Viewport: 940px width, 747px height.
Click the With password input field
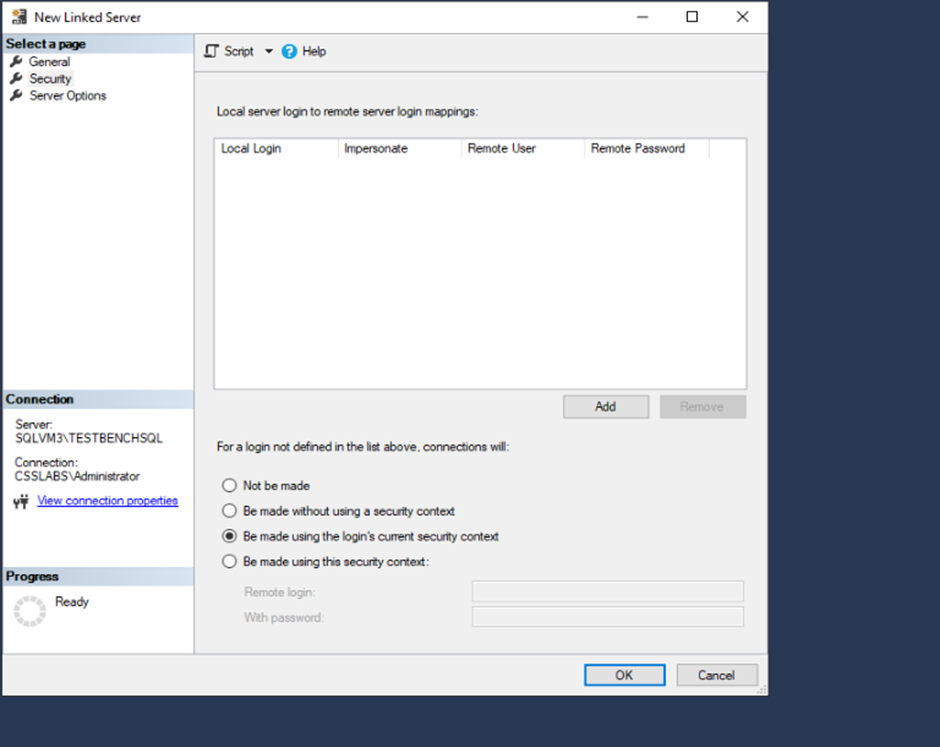coord(608,616)
